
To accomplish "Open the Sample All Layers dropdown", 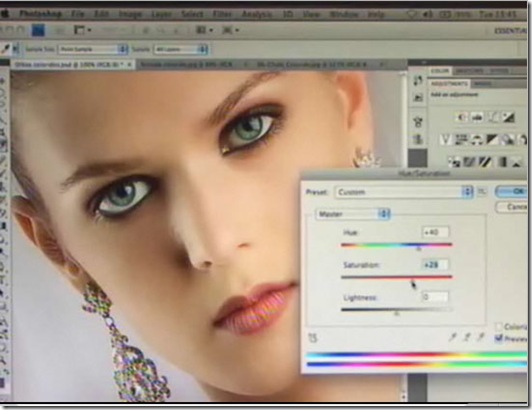I will pos(180,50).
